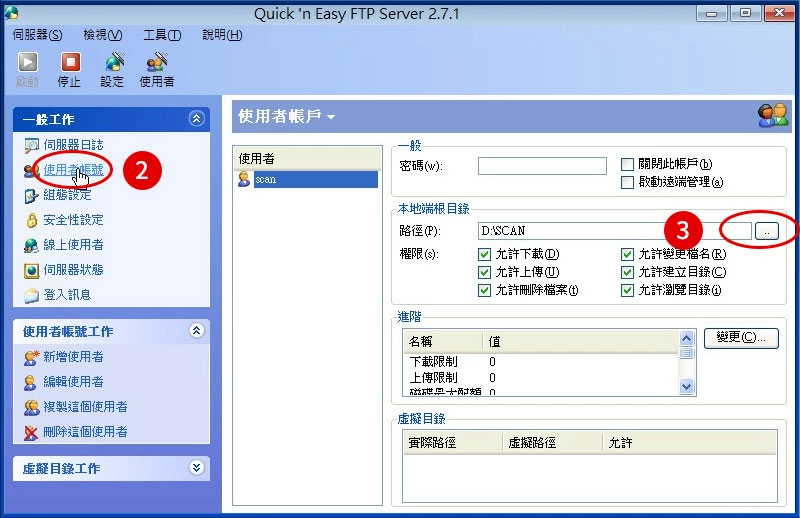
Task: Click add new user (新增使用者)
Action: pos(72,357)
